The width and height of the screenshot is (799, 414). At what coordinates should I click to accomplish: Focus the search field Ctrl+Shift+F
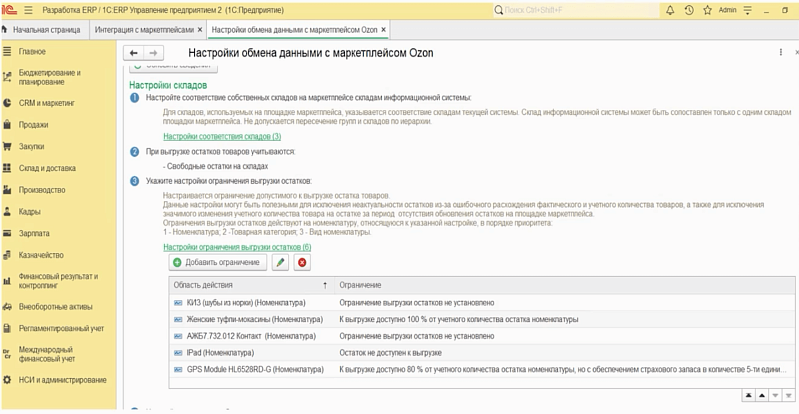[576, 10]
